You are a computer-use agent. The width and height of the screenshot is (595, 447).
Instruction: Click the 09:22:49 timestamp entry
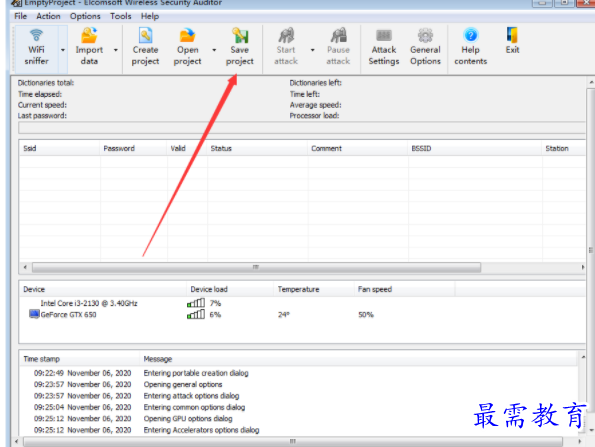point(82,373)
